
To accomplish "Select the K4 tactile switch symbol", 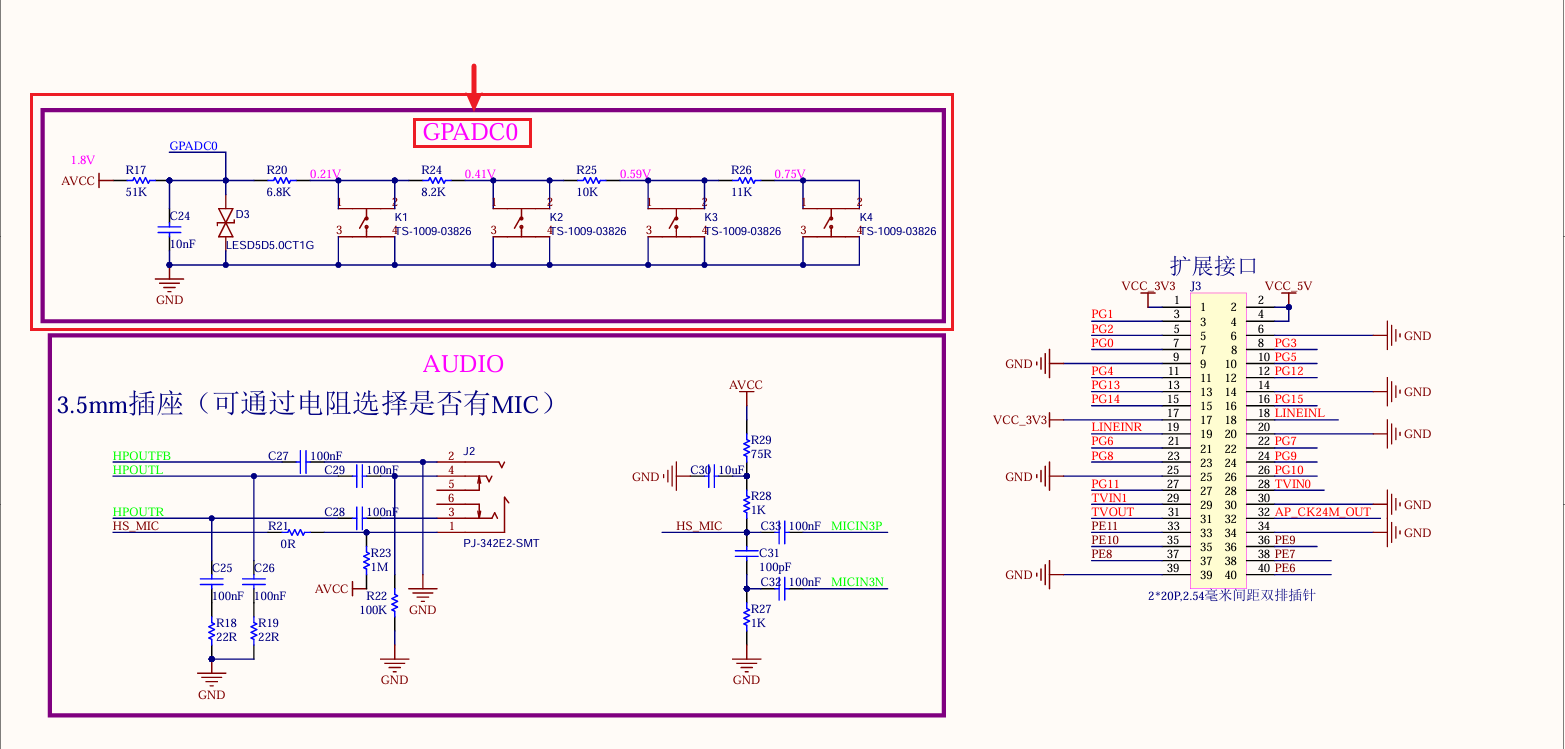I will point(832,224).
